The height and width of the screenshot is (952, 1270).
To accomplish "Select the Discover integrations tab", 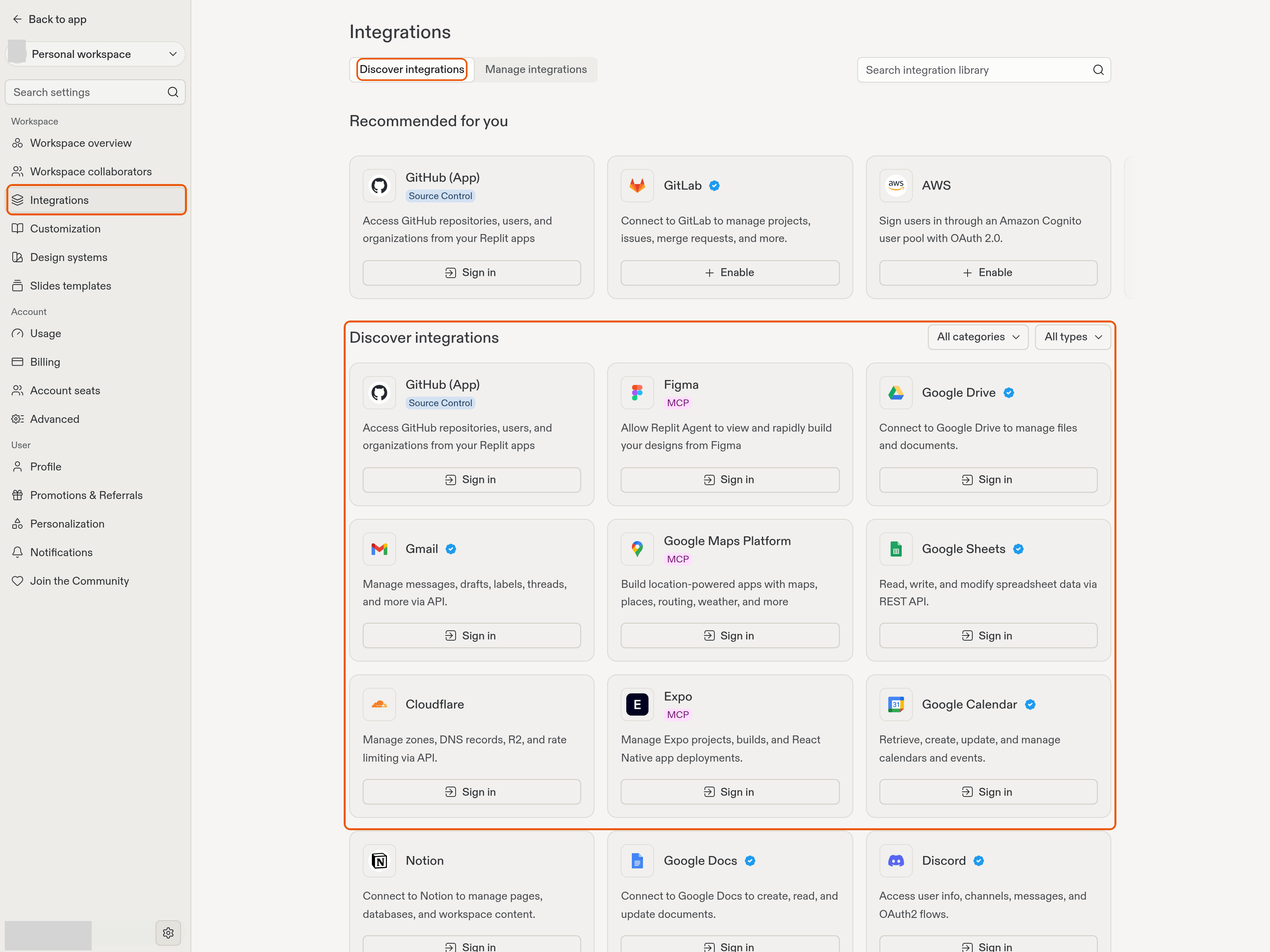I will pos(412,69).
